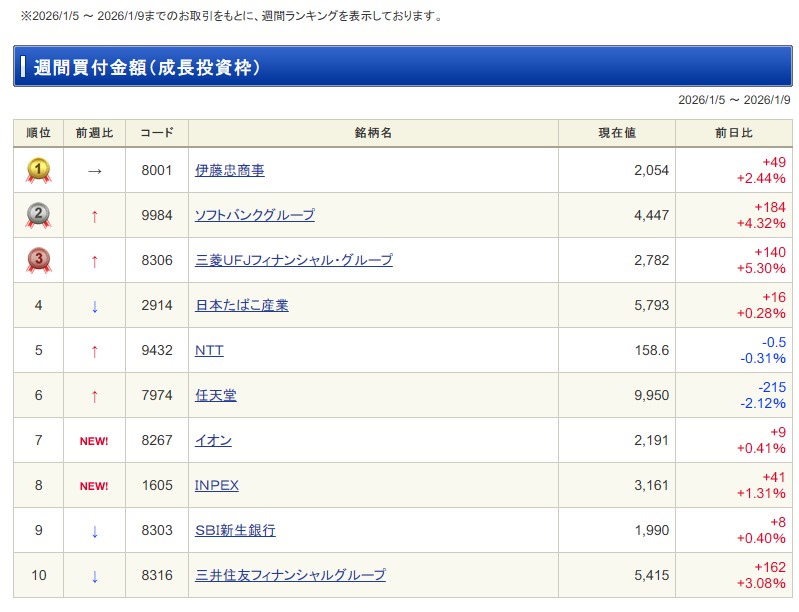Viewport: 799px width, 612px height.
Task: Click current price 2,191
Action: coord(651,440)
